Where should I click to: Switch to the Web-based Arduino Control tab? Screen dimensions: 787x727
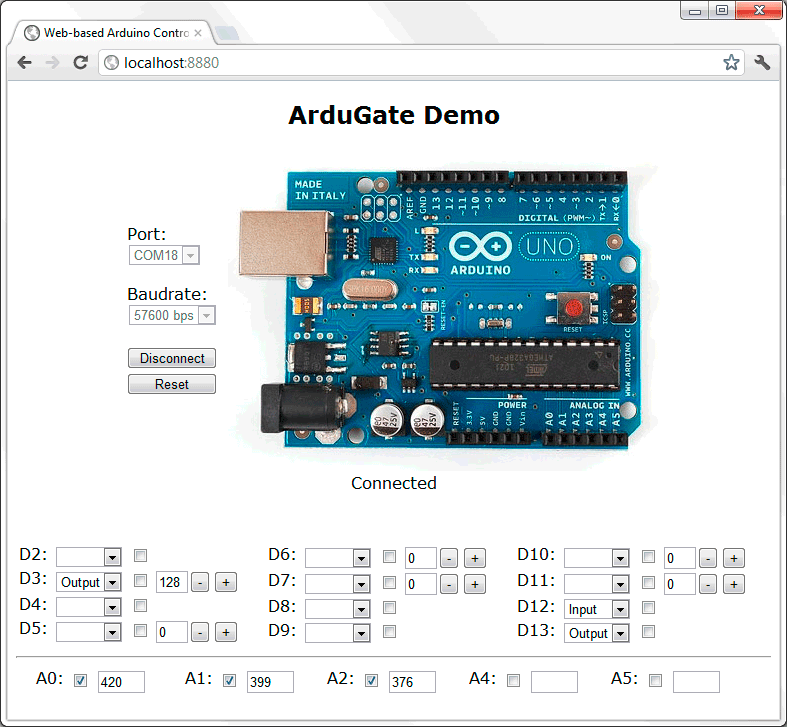click(115, 33)
